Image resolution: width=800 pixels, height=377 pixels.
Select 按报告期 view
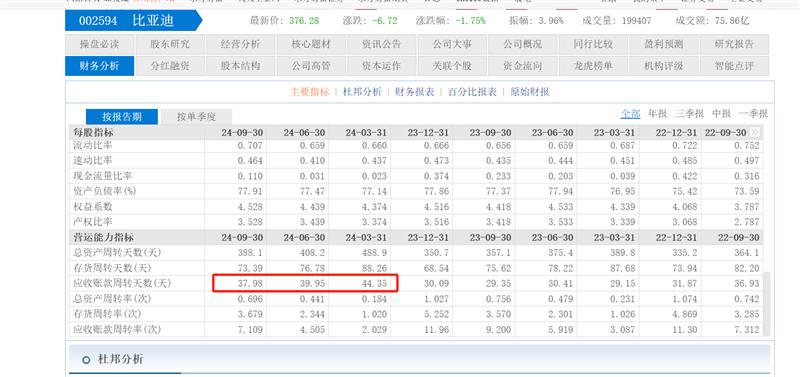[x=122, y=117]
